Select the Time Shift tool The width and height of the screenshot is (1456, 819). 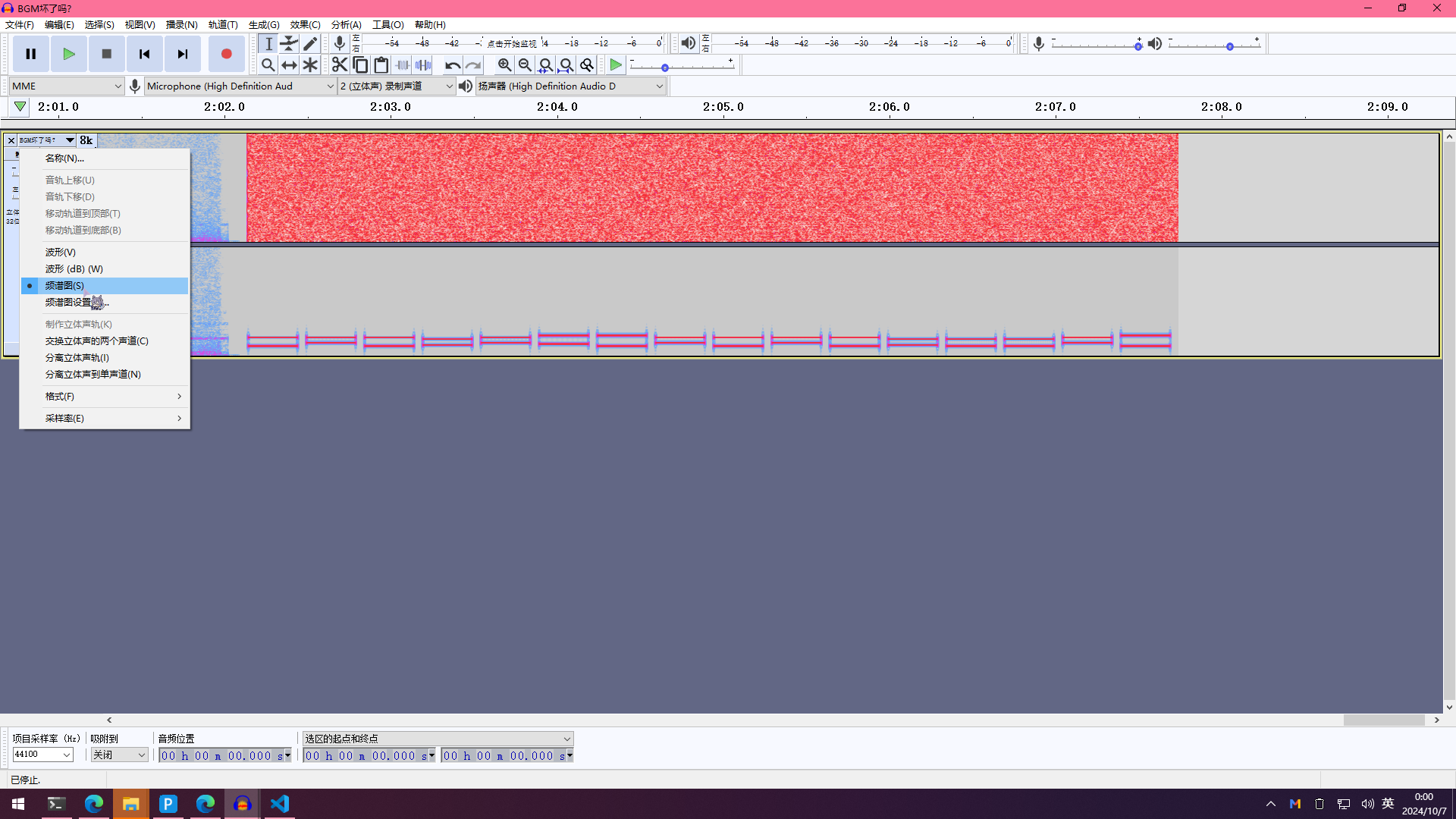click(289, 65)
